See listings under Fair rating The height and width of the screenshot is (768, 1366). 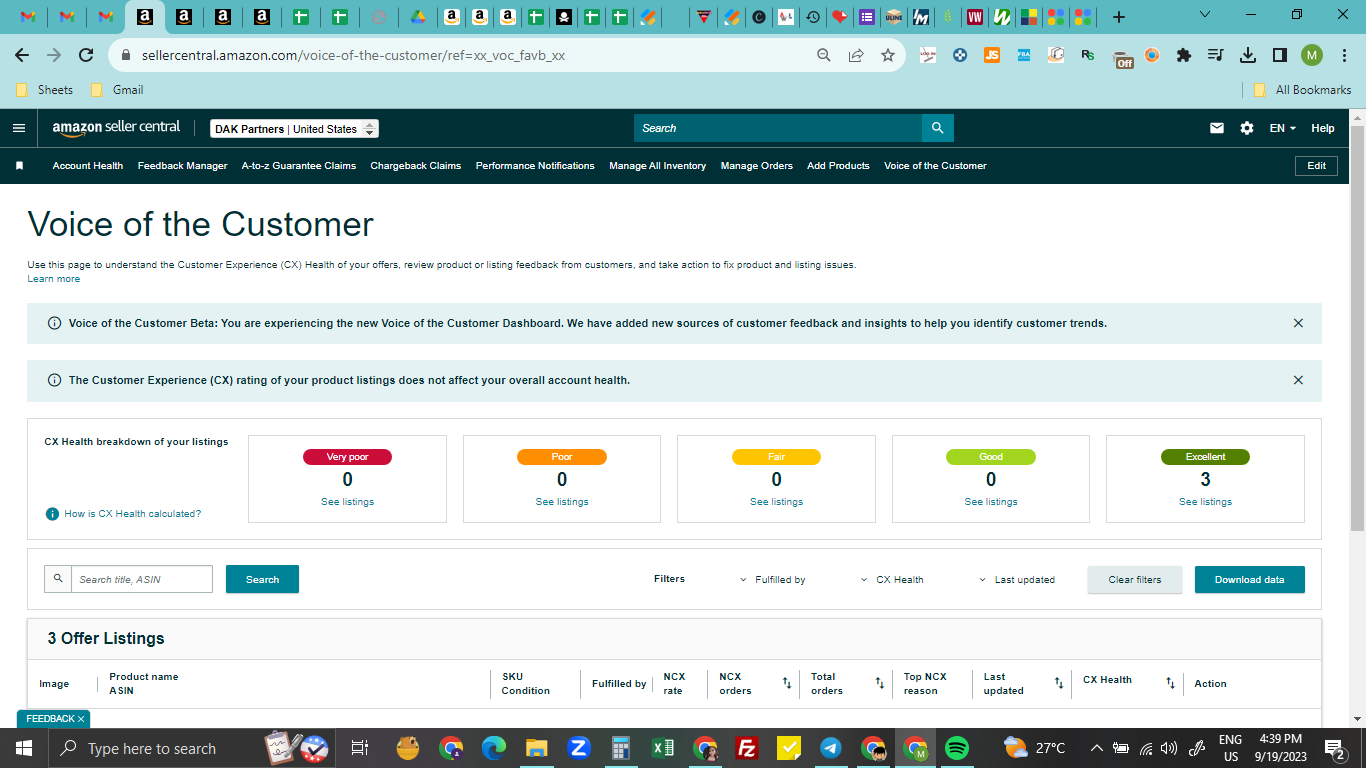[777, 502]
